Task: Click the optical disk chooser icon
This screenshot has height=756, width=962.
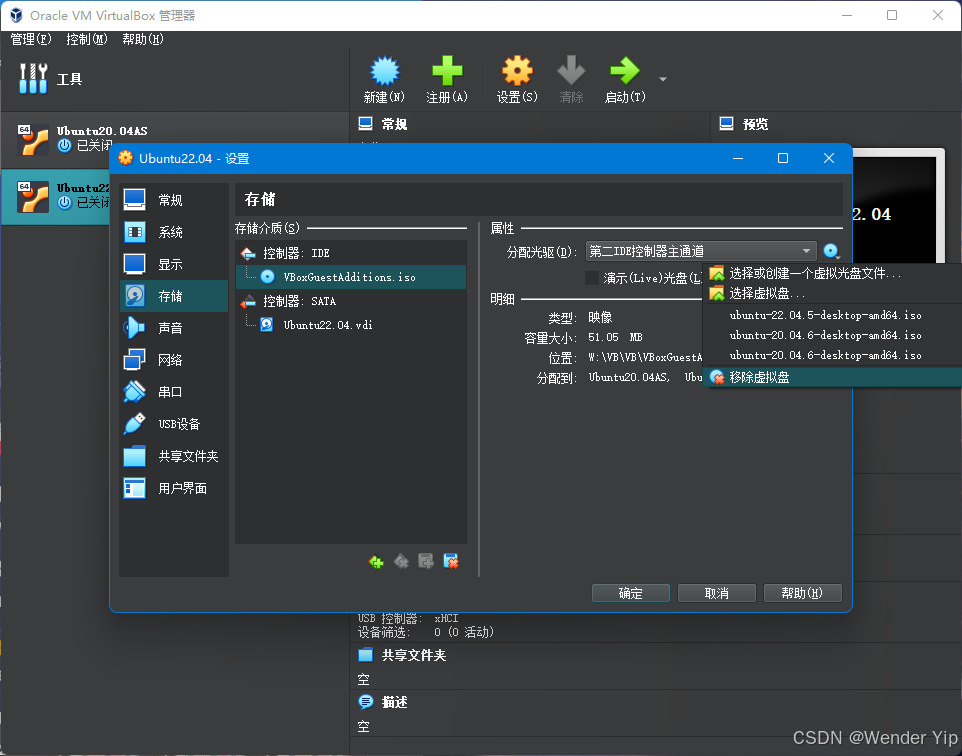Action: (831, 251)
